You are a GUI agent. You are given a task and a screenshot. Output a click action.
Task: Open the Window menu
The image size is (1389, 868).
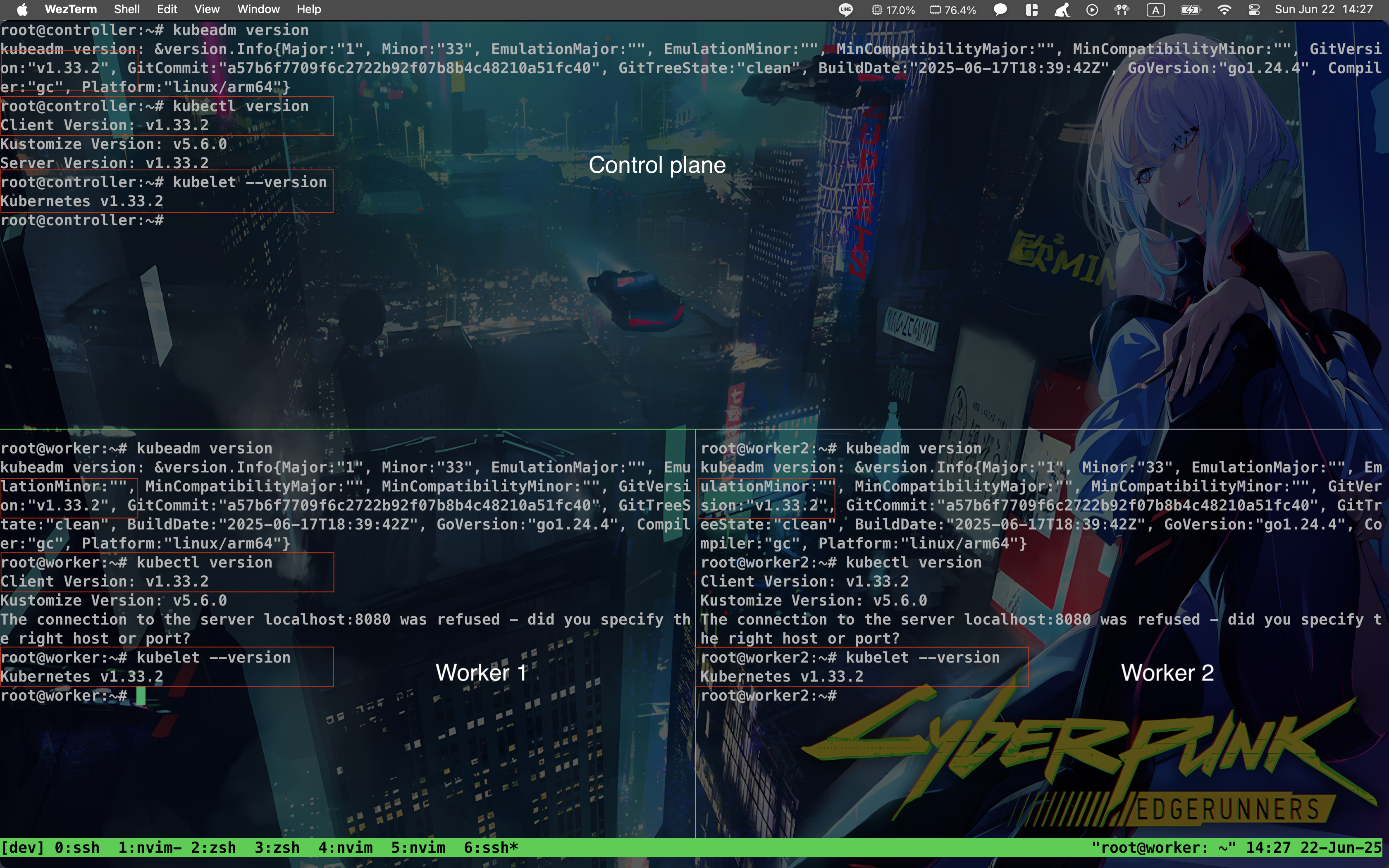point(258,10)
